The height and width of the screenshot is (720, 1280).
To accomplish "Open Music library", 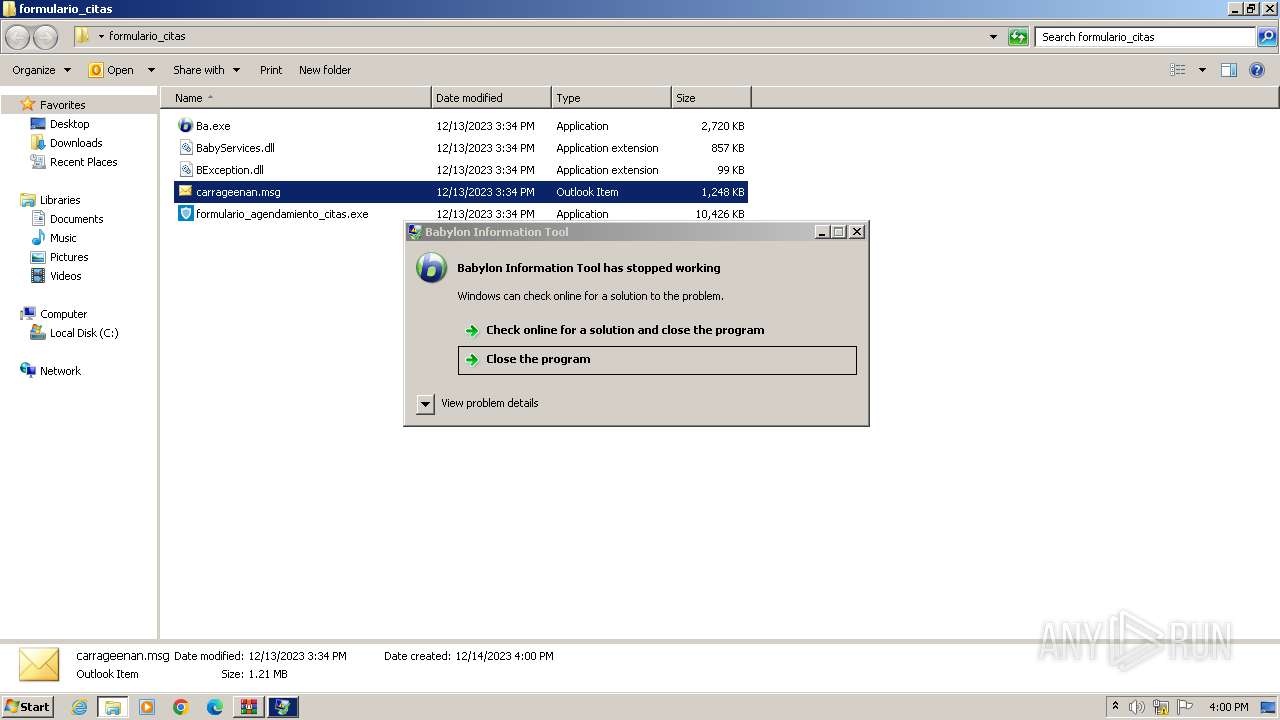I will pyautogui.click(x=63, y=238).
